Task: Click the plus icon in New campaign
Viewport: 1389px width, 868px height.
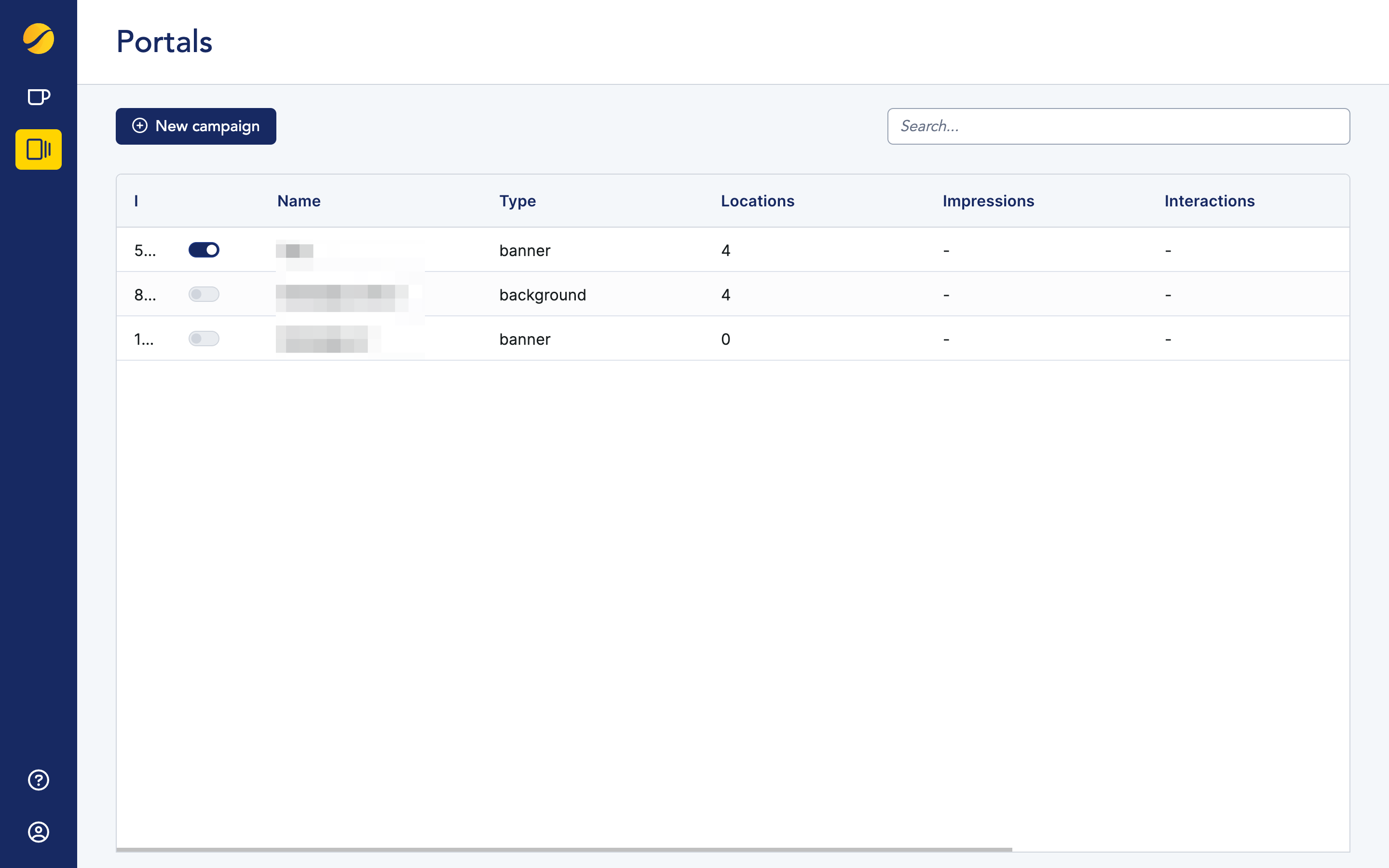Action: point(139,126)
